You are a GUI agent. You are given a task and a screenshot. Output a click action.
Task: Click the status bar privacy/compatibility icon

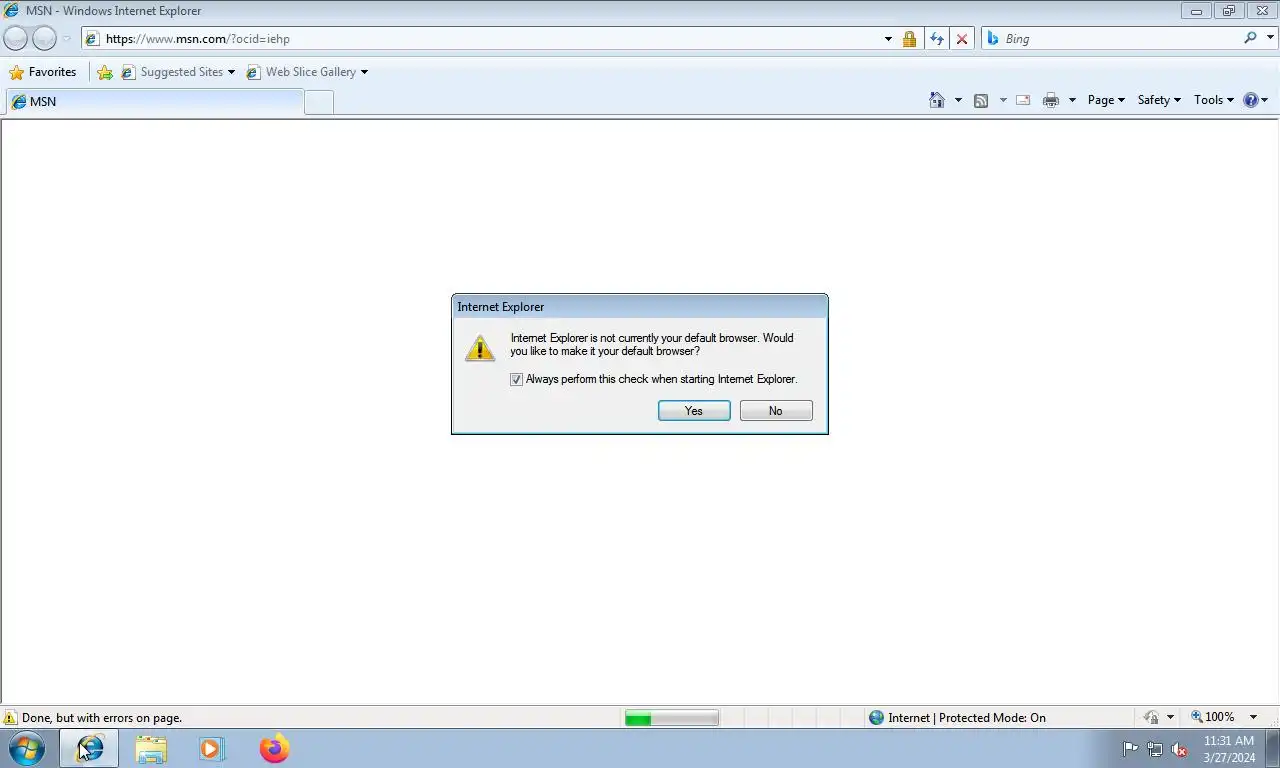pyautogui.click(x=1152, y=718)
